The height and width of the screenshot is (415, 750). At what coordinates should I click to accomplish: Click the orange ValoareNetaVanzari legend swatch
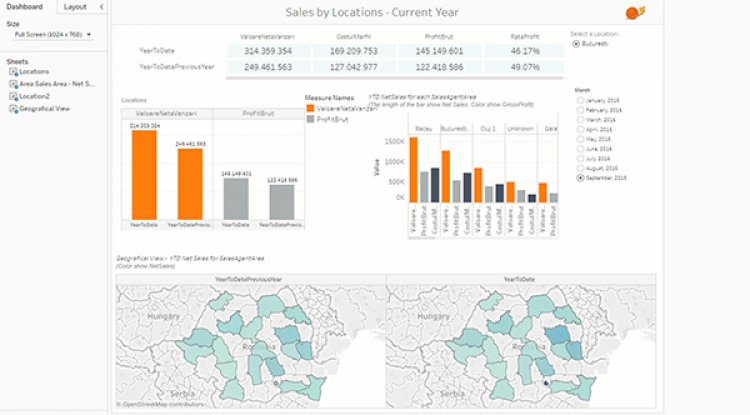(310, 109)
